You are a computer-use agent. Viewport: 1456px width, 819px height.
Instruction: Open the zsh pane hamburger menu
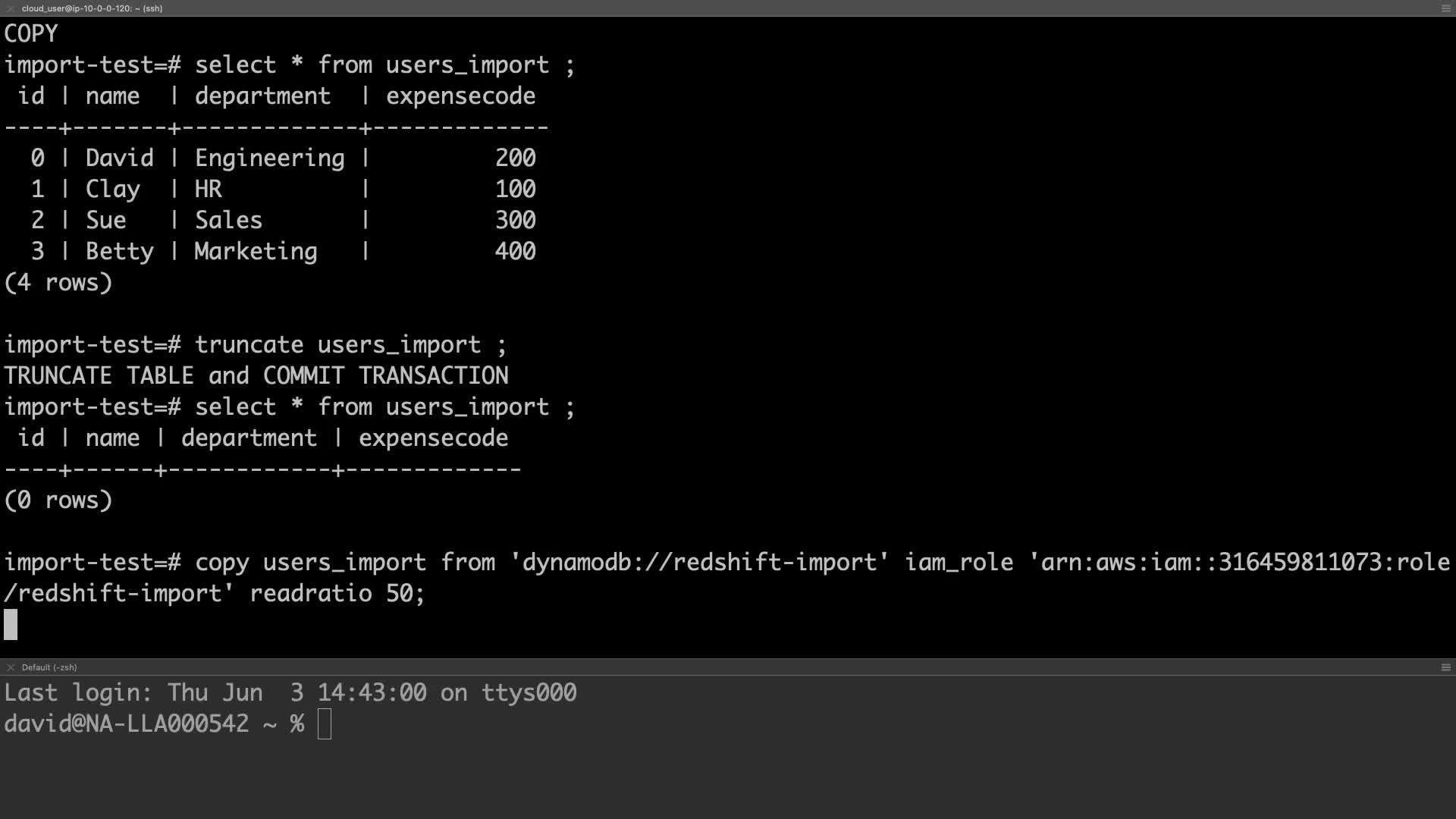click(x=1445, y=667)
